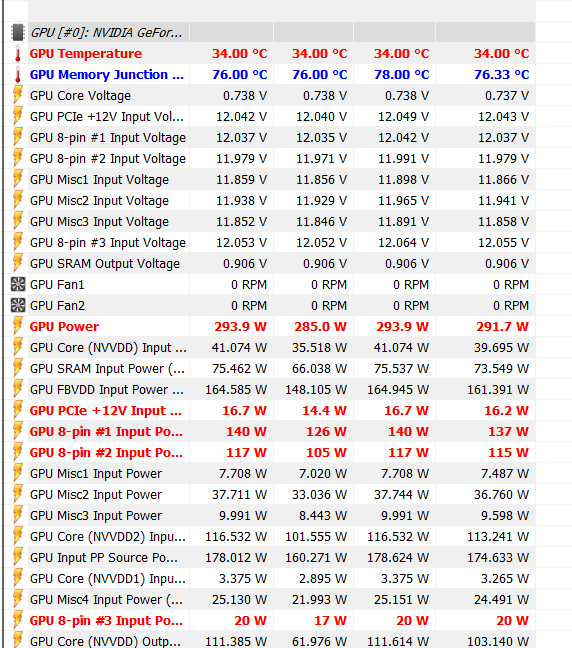Click the 76.33 °C average memory junction value

coord(501,74)
